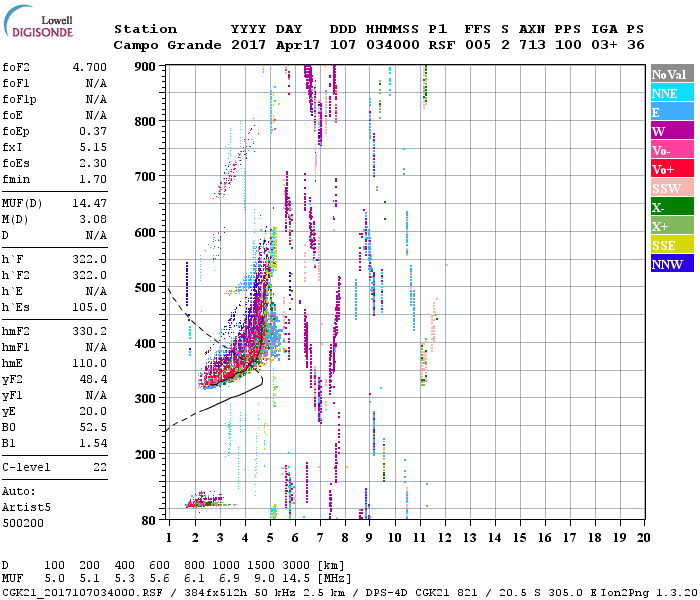Click the pink Vo- legend entry
The height and width of the screenshot is (600, 700).
point(671,150)
